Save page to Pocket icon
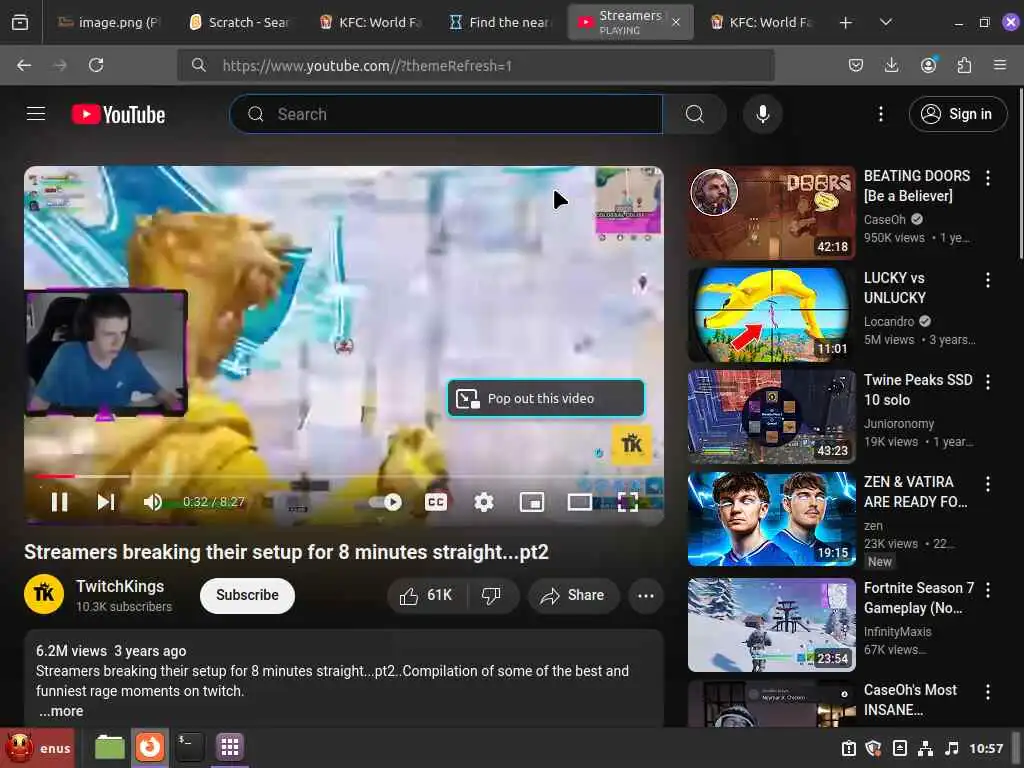Image resolution: width=1024 pixels, height=768 pixels. (856, 65)
